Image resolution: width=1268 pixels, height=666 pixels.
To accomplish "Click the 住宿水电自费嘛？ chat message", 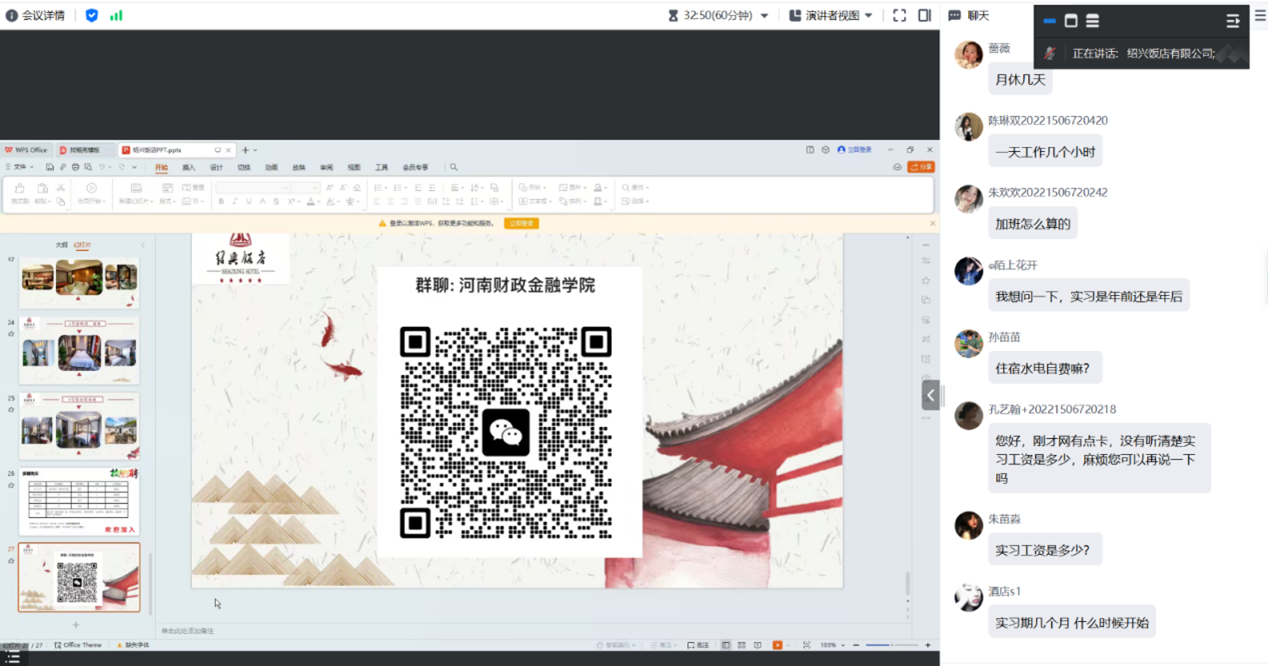I will point(1045,368).
